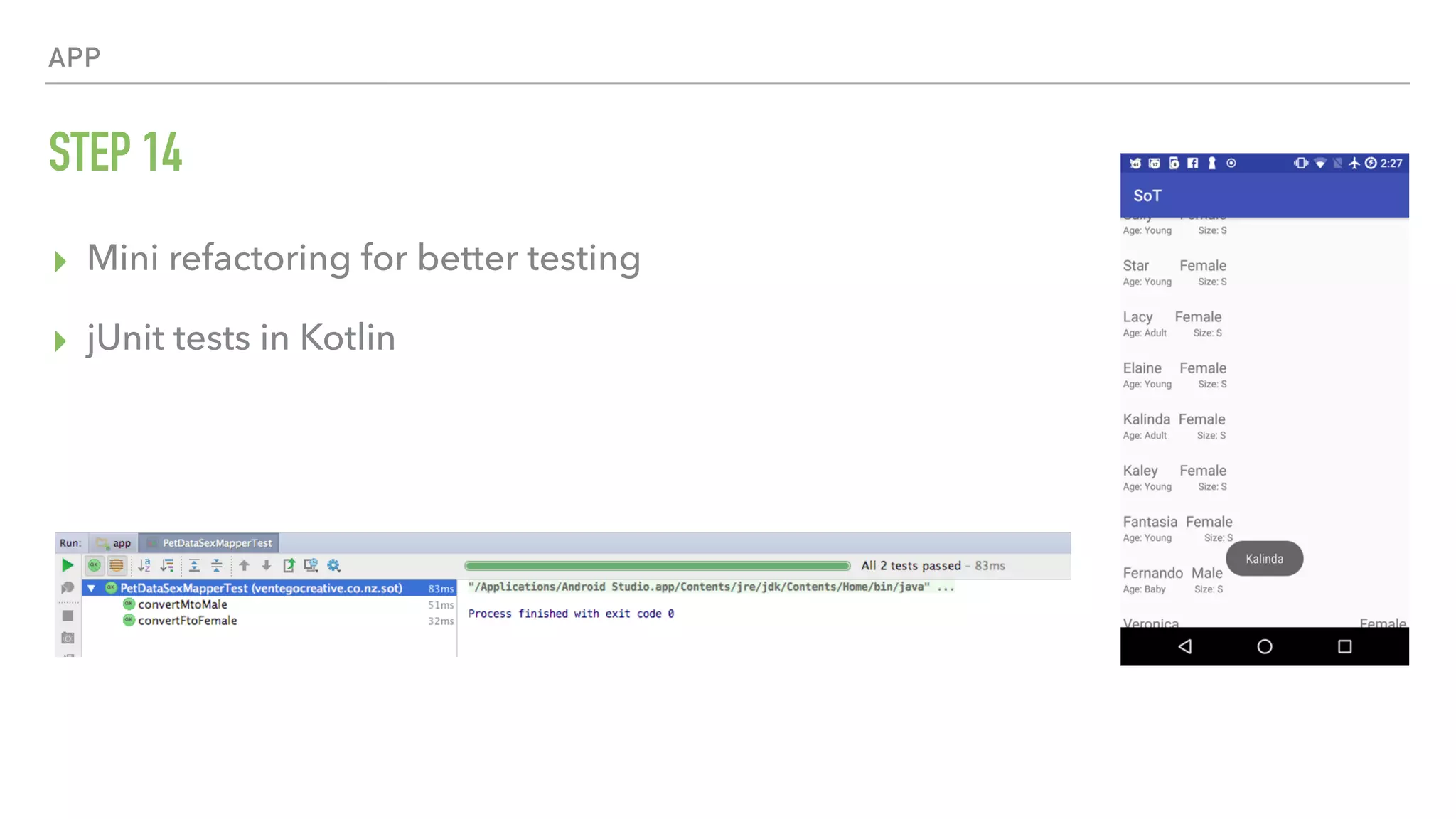Tap the Android Home navigation button
The width and height of the screenshot is (1456, 819).
(1264, 646)
